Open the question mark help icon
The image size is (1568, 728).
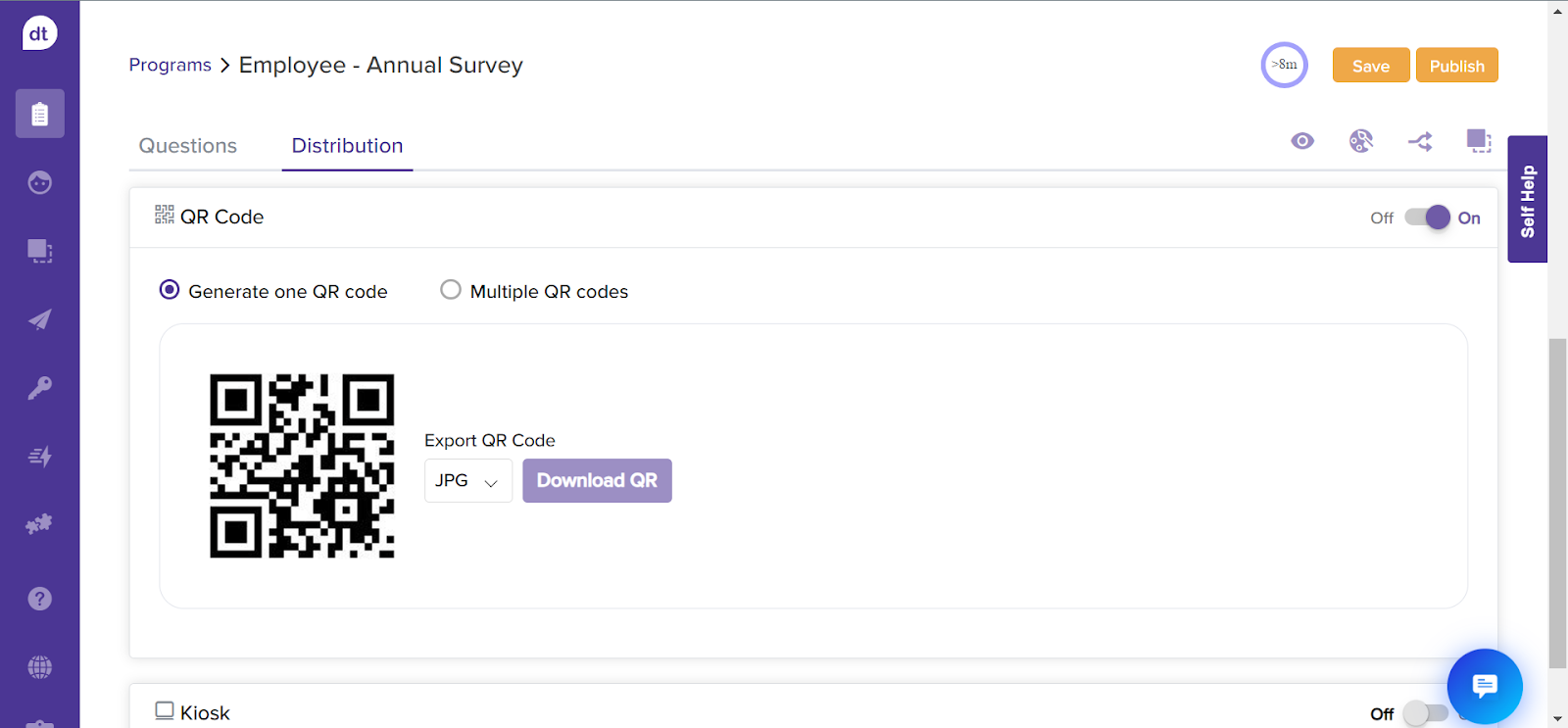39,599
